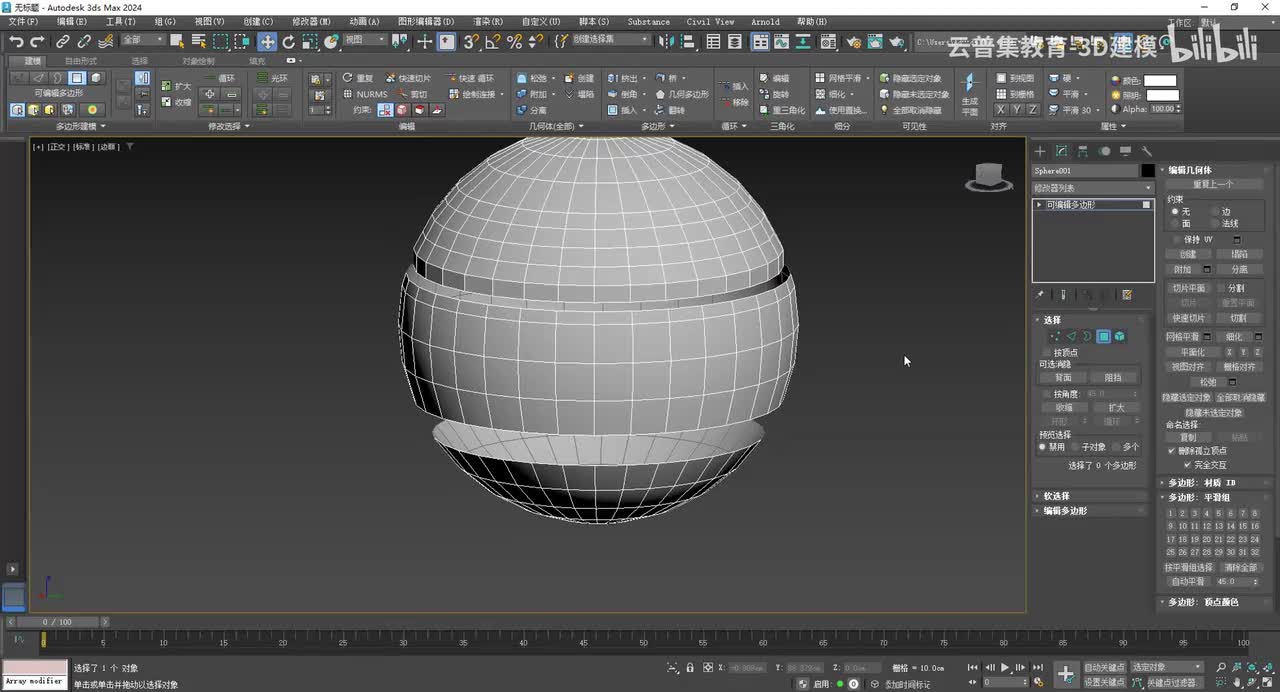
Task: Select Element sub-object level icon
Action: [x=1120, y=337]
